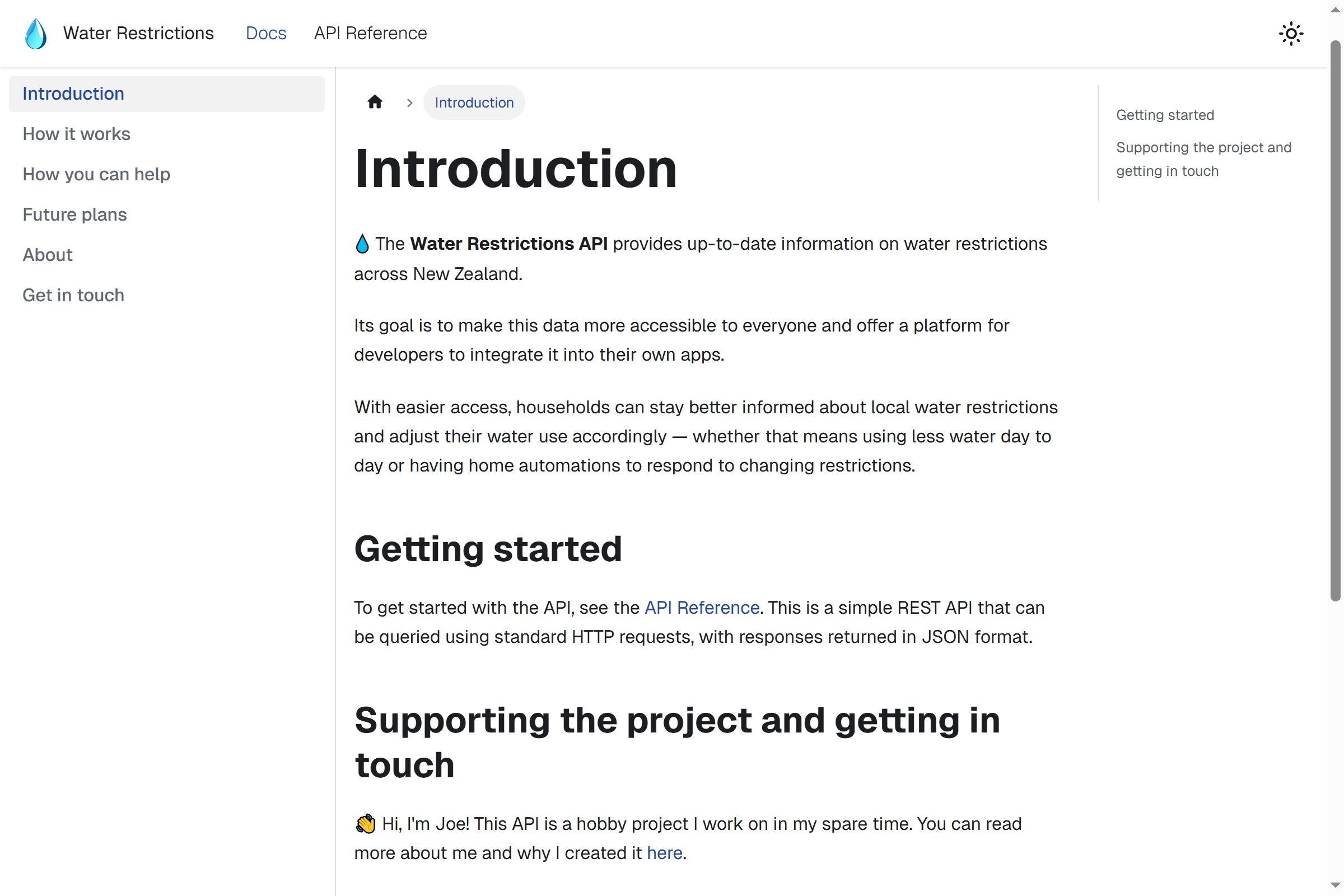The image size is (1344, 896).
Task: Open the API Reference navigation item
Action: (370, 33)
